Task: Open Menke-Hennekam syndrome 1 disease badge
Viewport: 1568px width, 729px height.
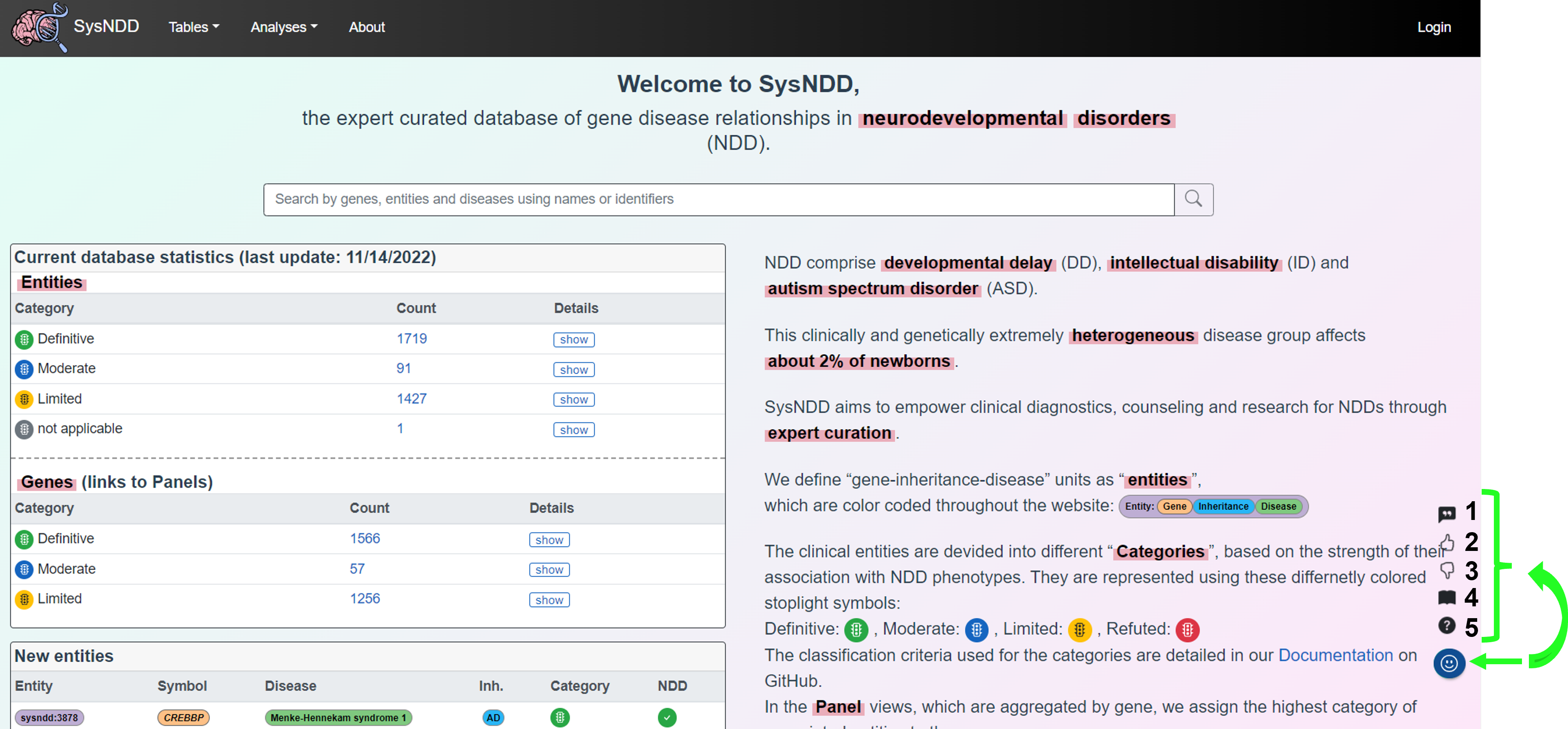Action: point(338,718)
